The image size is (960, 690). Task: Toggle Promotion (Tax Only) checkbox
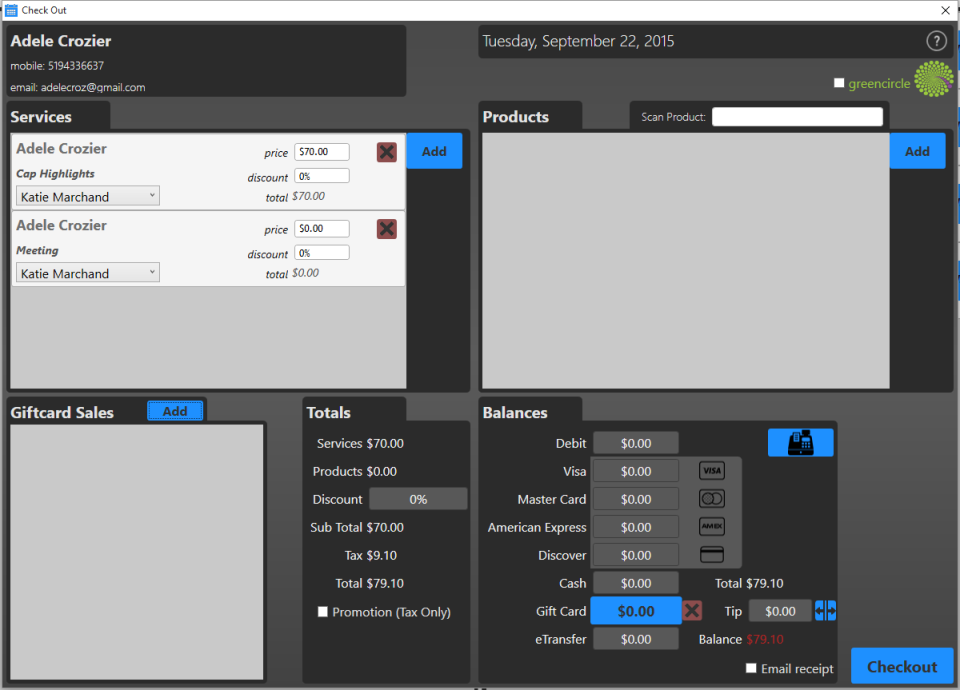tap(322, 612)
